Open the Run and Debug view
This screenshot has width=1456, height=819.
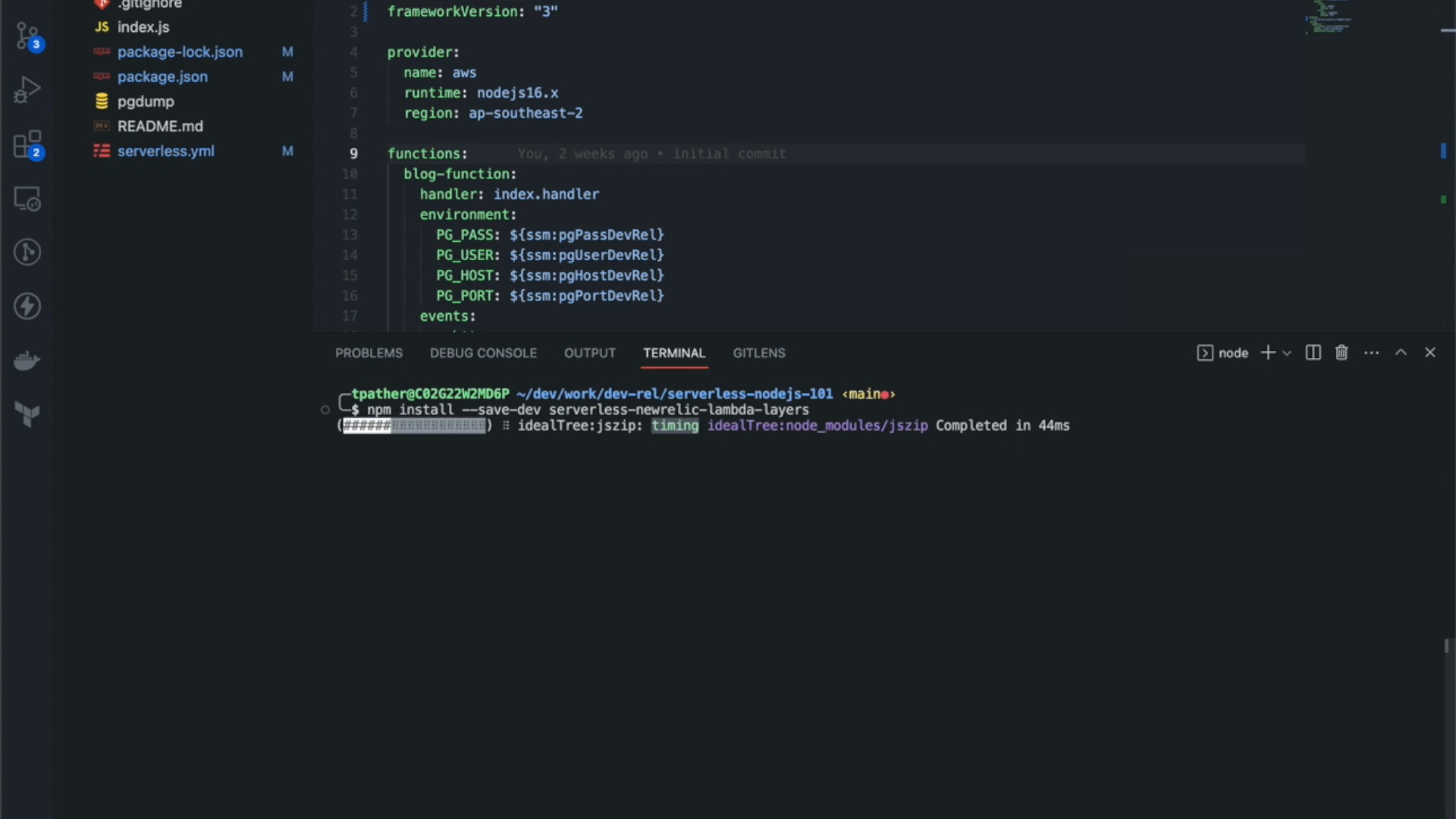(x=27, y=89)
